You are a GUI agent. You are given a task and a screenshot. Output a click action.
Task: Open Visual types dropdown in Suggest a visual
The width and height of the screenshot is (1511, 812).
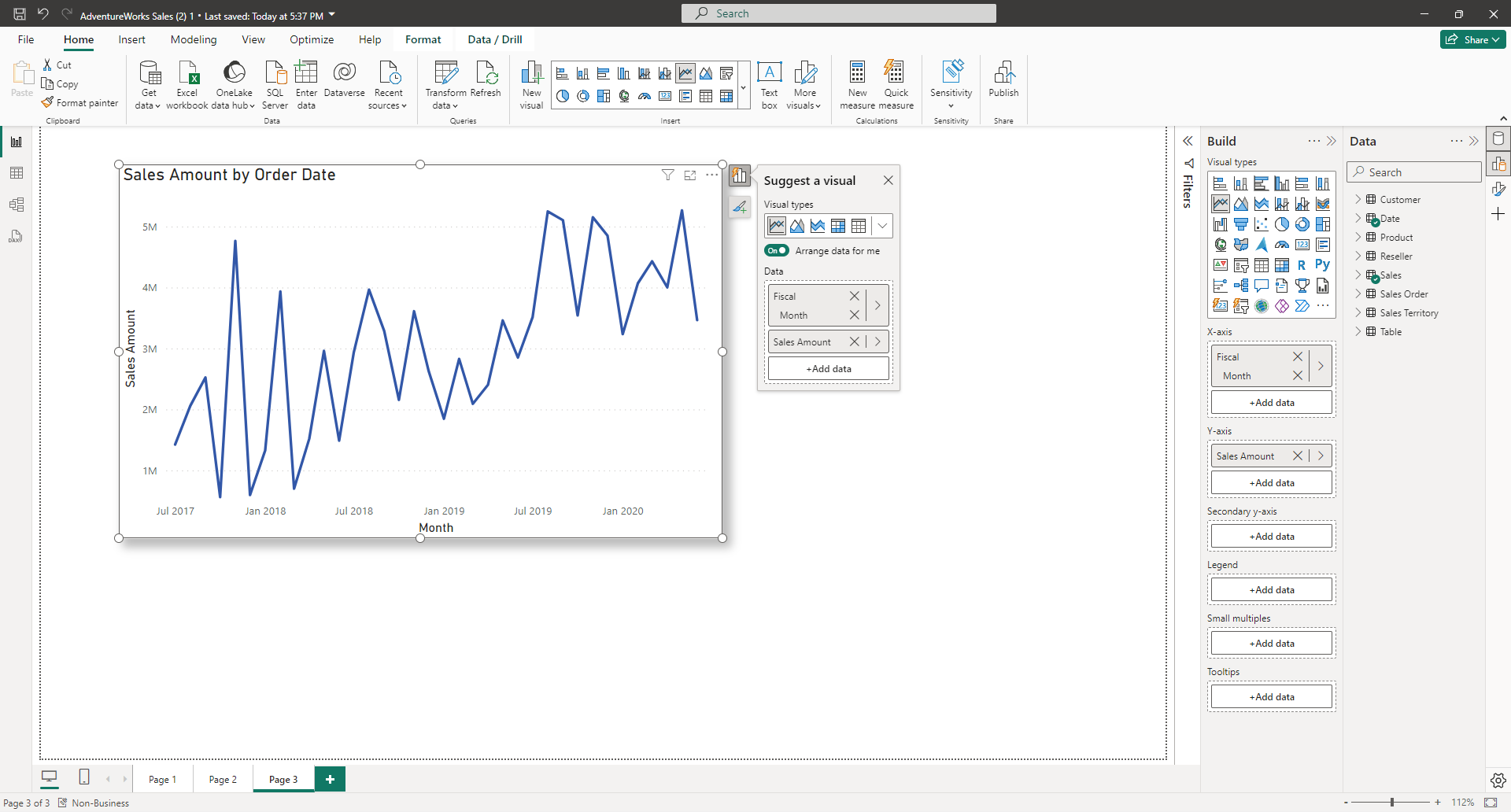pos(882,226)
